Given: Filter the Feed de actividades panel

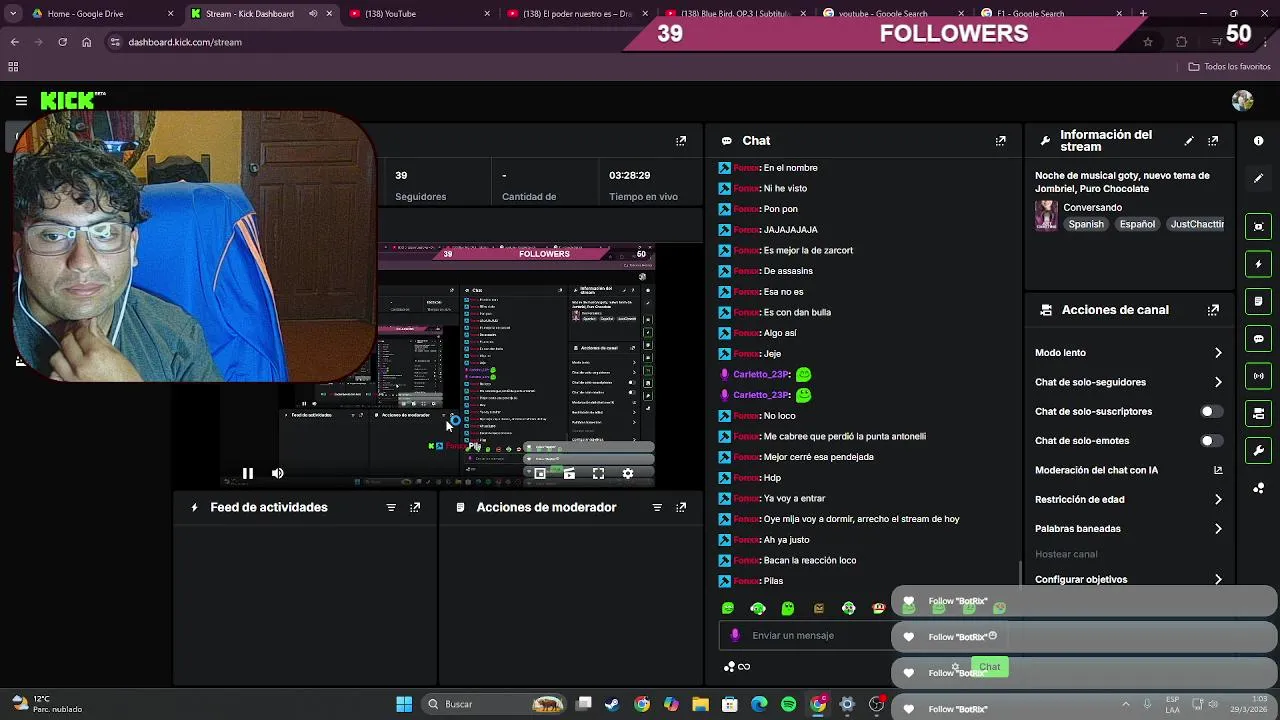Looking at the screenshot, I should tap(391, 507).
